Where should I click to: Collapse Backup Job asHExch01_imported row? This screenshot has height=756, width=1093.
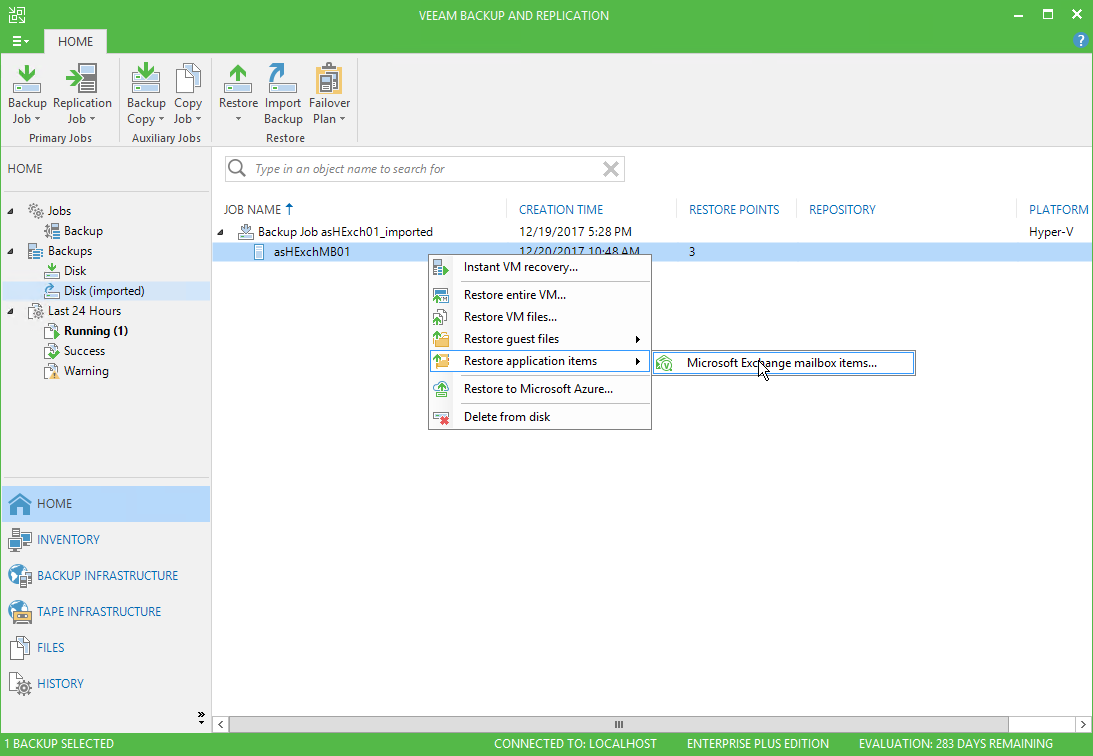(221, 232)
